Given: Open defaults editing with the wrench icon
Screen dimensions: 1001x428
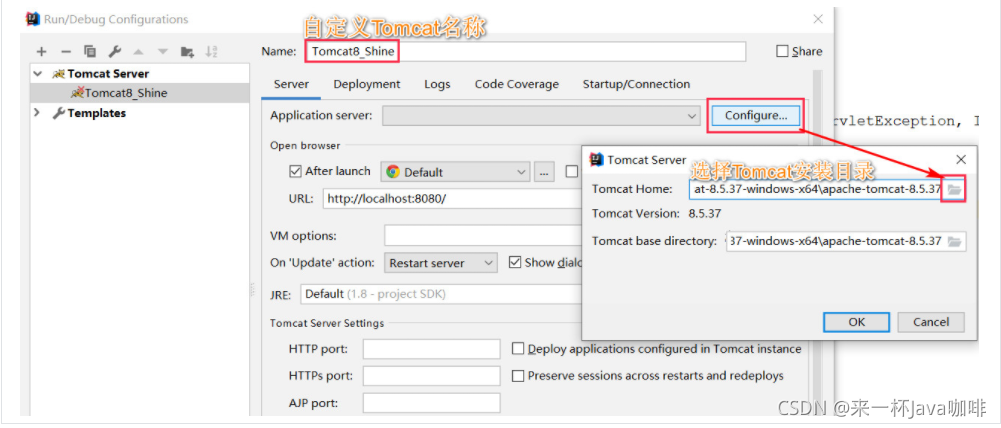Looking at the screenshot, I should point(114,52).
